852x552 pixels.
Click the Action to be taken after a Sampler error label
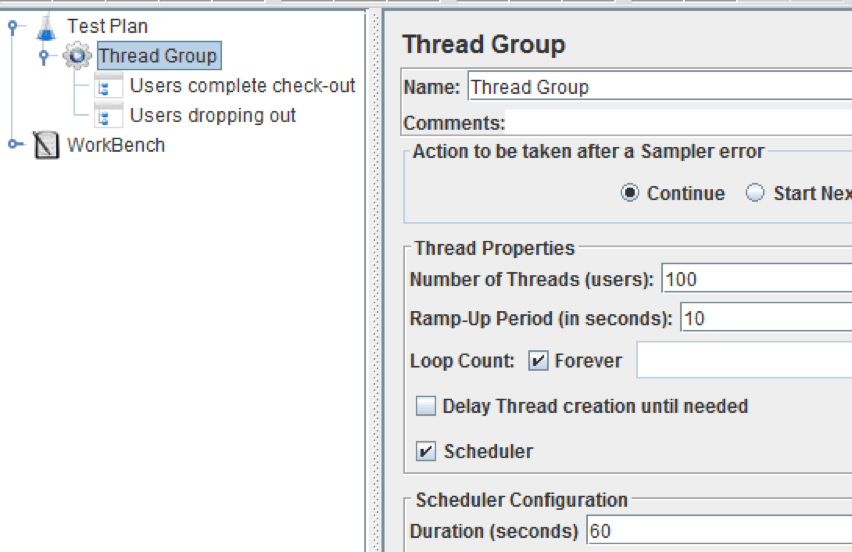pyautogui.click(x=588, y=152)
